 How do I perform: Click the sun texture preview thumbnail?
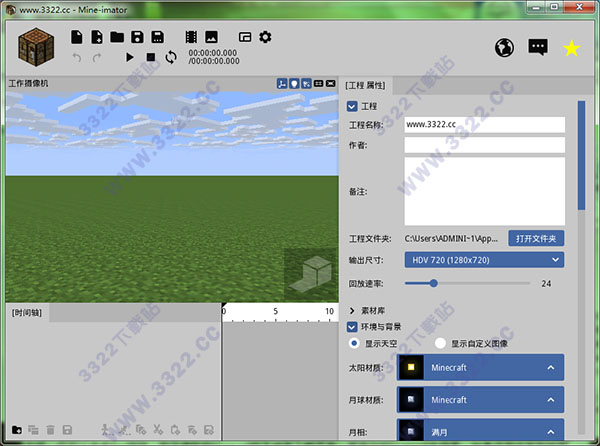pyautogui.click(x=411, y=367)
